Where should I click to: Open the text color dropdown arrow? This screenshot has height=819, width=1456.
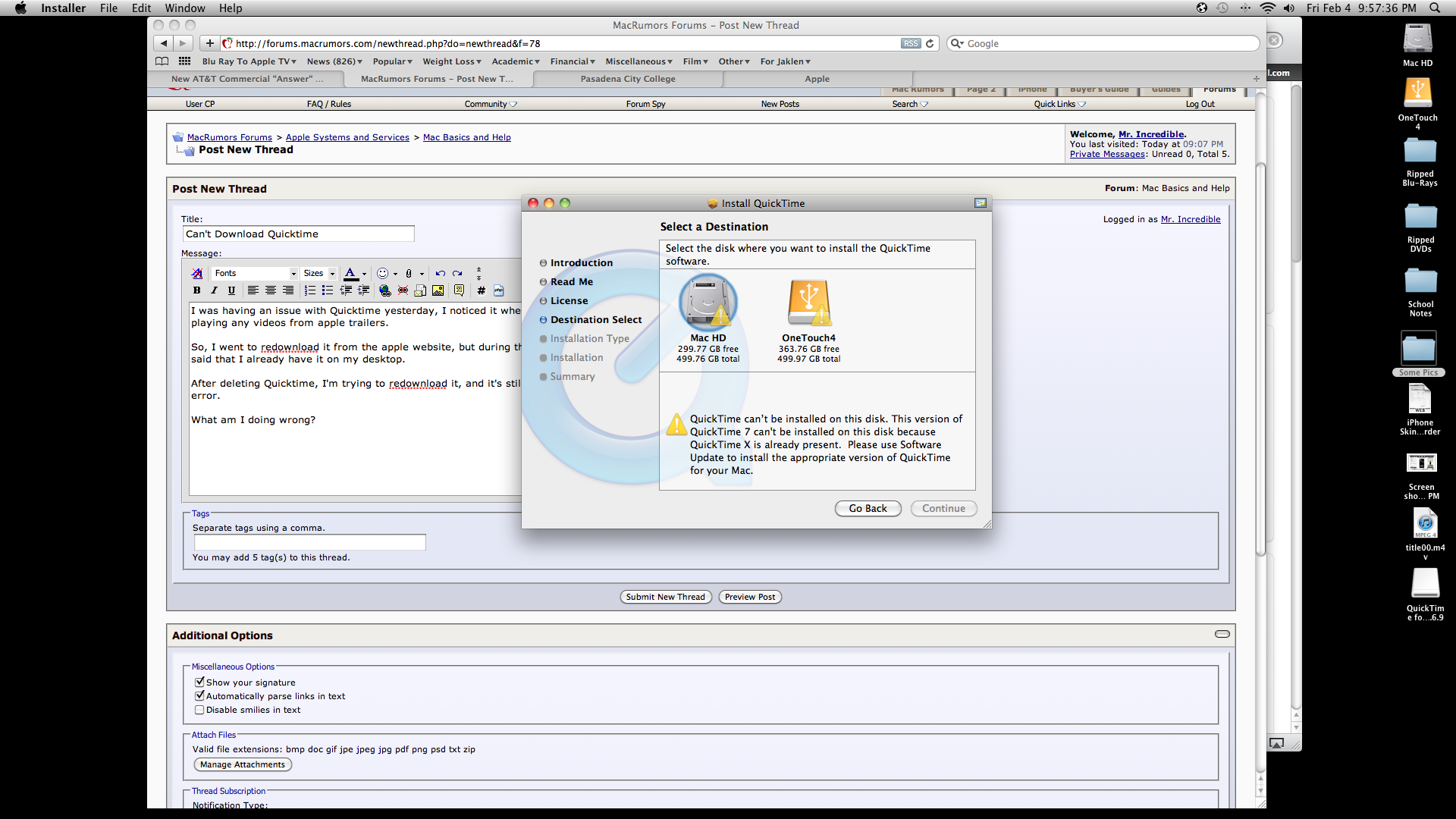pos(365,274)
